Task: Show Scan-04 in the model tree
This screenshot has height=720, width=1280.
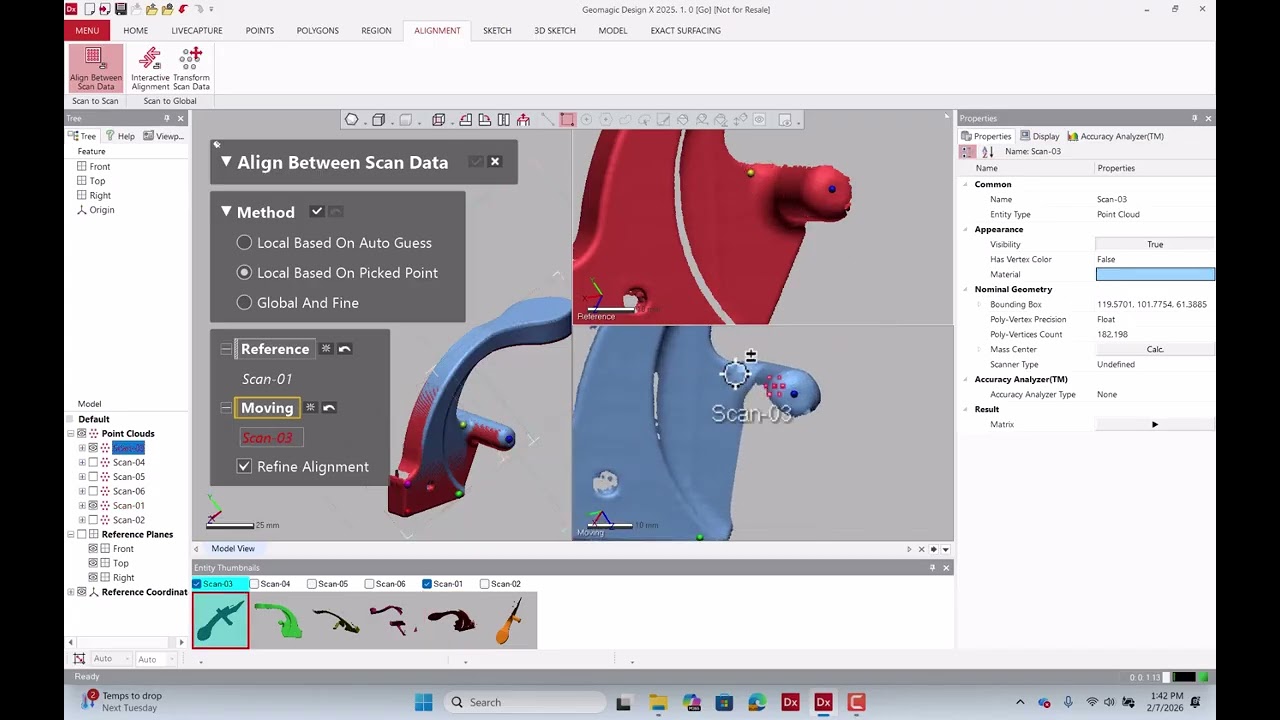Action: click(93, 462)
